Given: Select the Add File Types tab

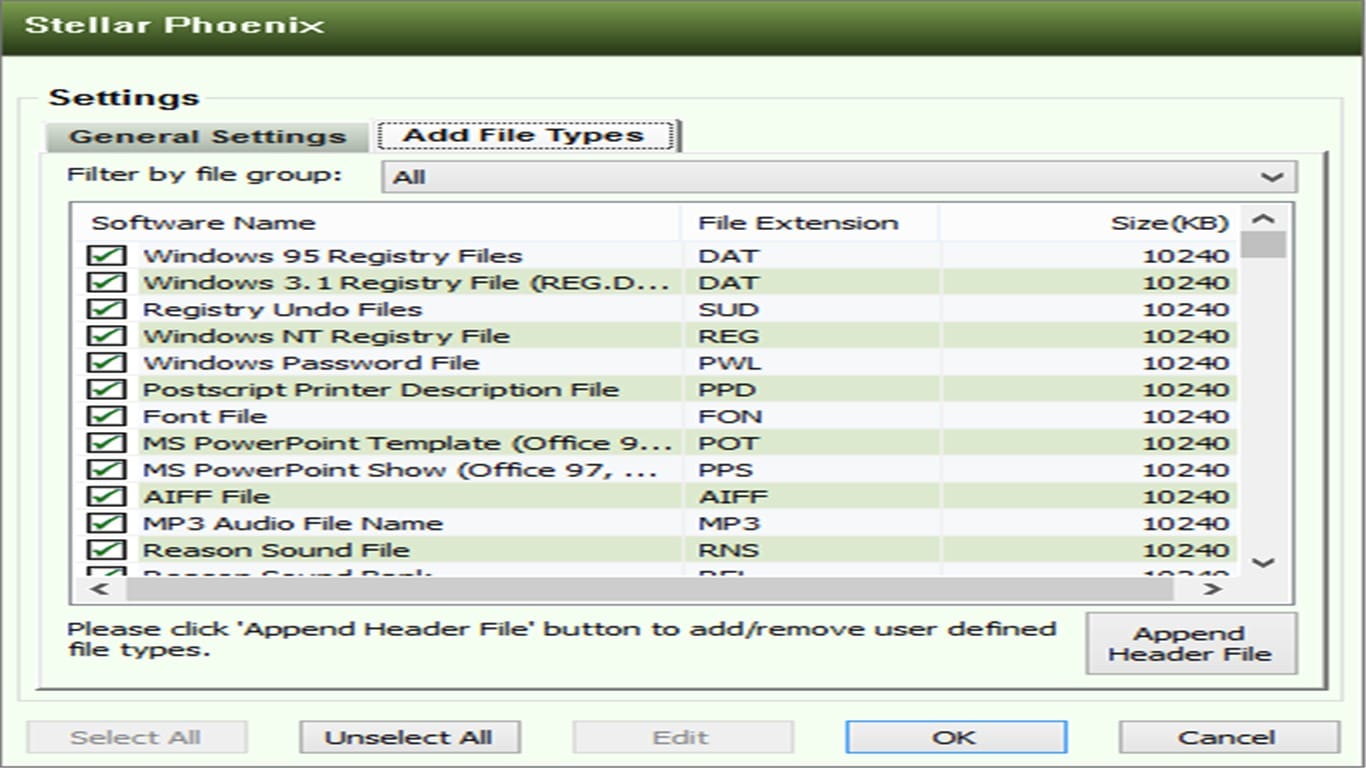Looking at the screenshot, I should pos(523,133).
